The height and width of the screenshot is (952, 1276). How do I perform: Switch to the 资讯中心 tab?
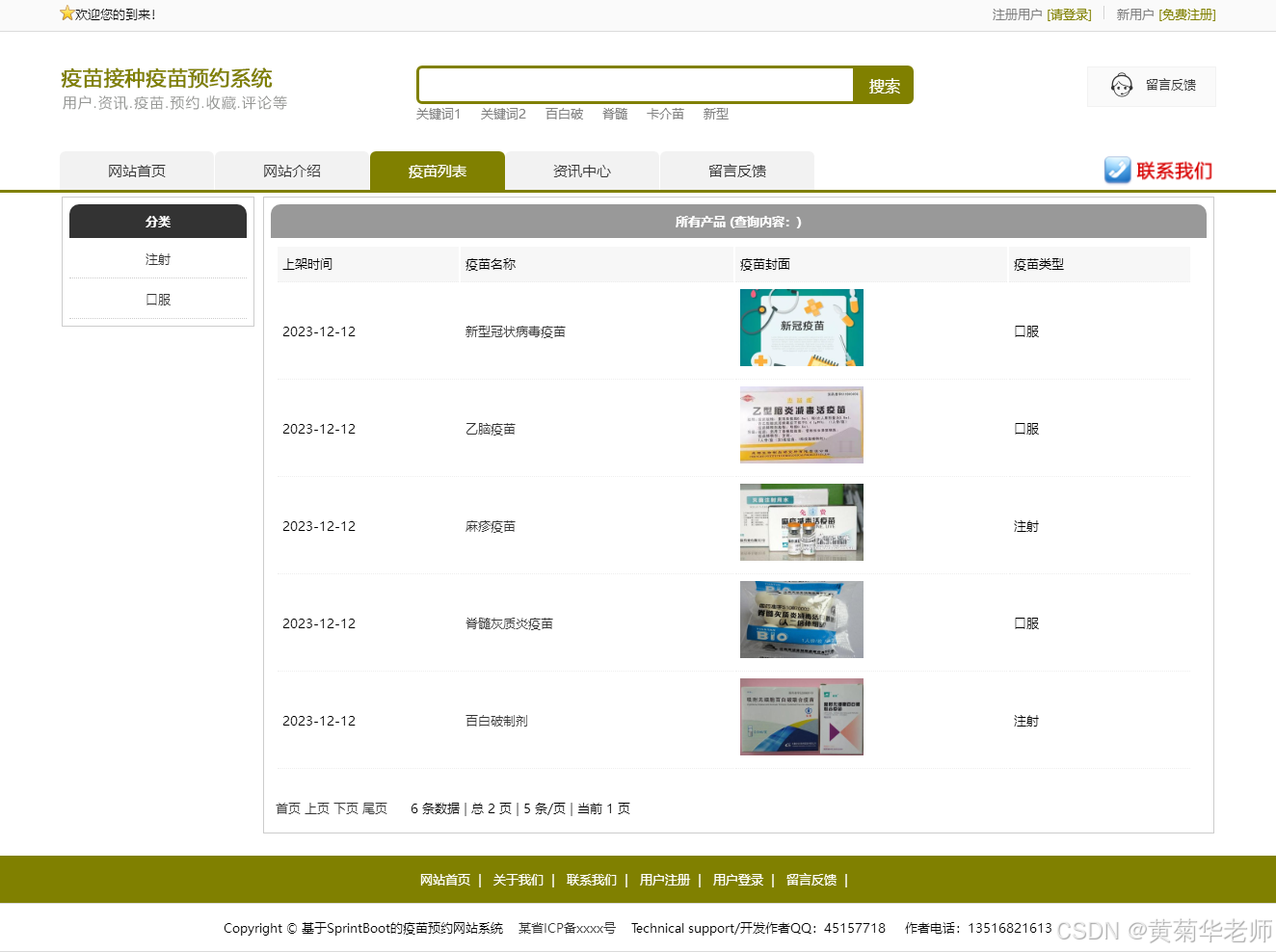point(582,171)
